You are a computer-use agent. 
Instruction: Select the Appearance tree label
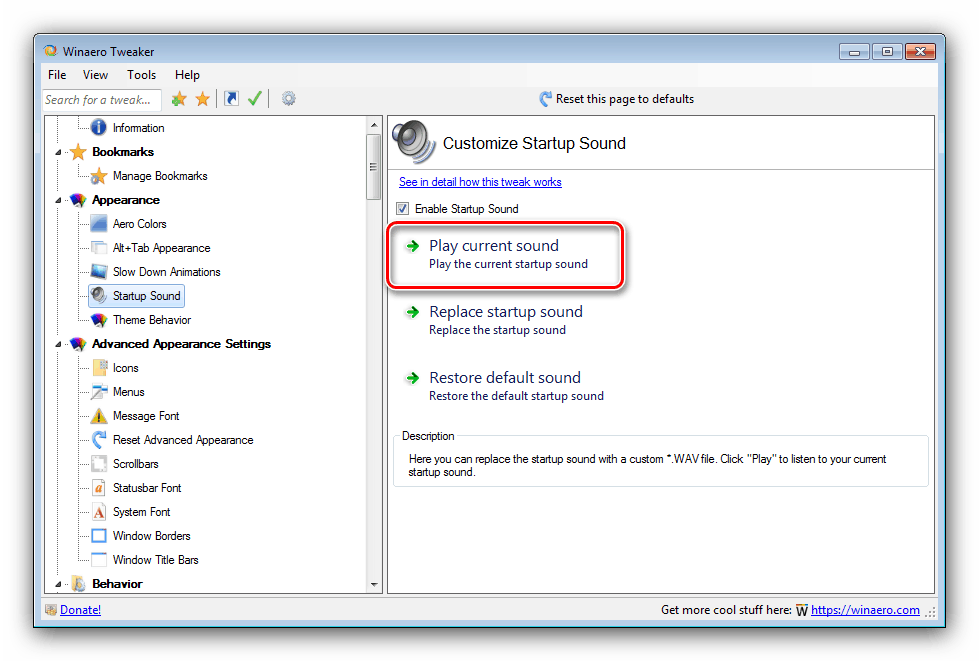[125, 200]
